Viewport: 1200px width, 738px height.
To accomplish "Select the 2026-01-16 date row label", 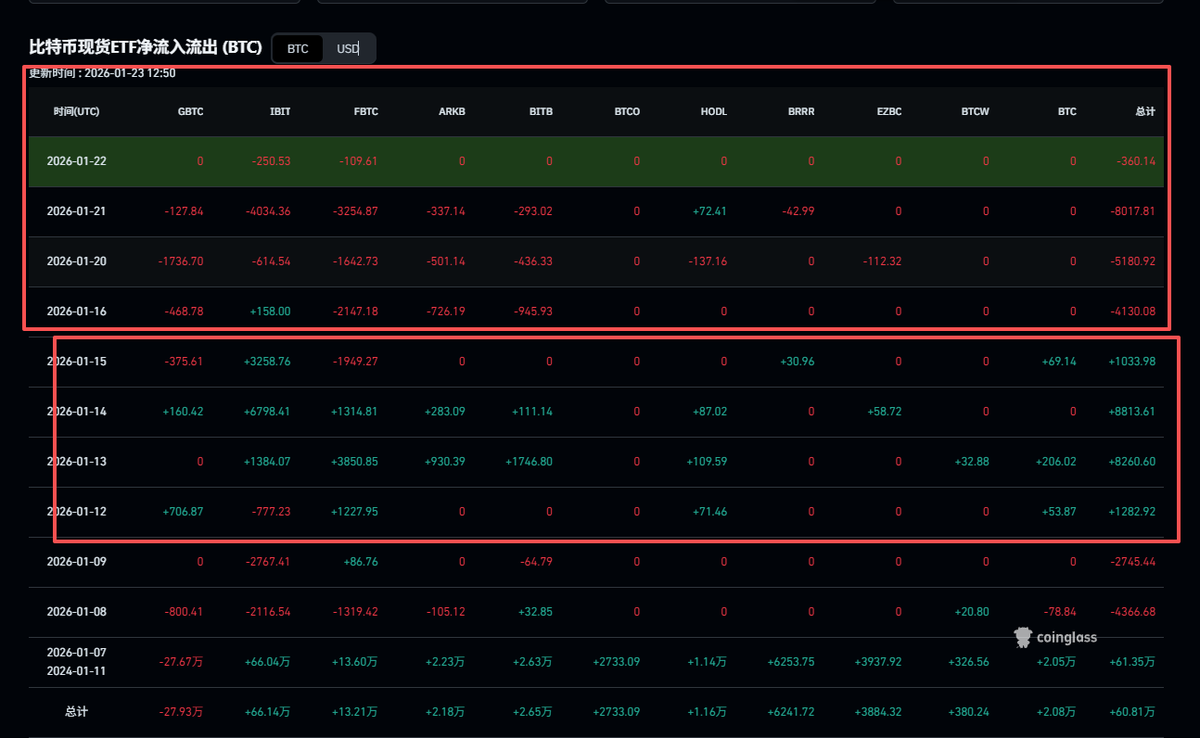I will point(76,311).
